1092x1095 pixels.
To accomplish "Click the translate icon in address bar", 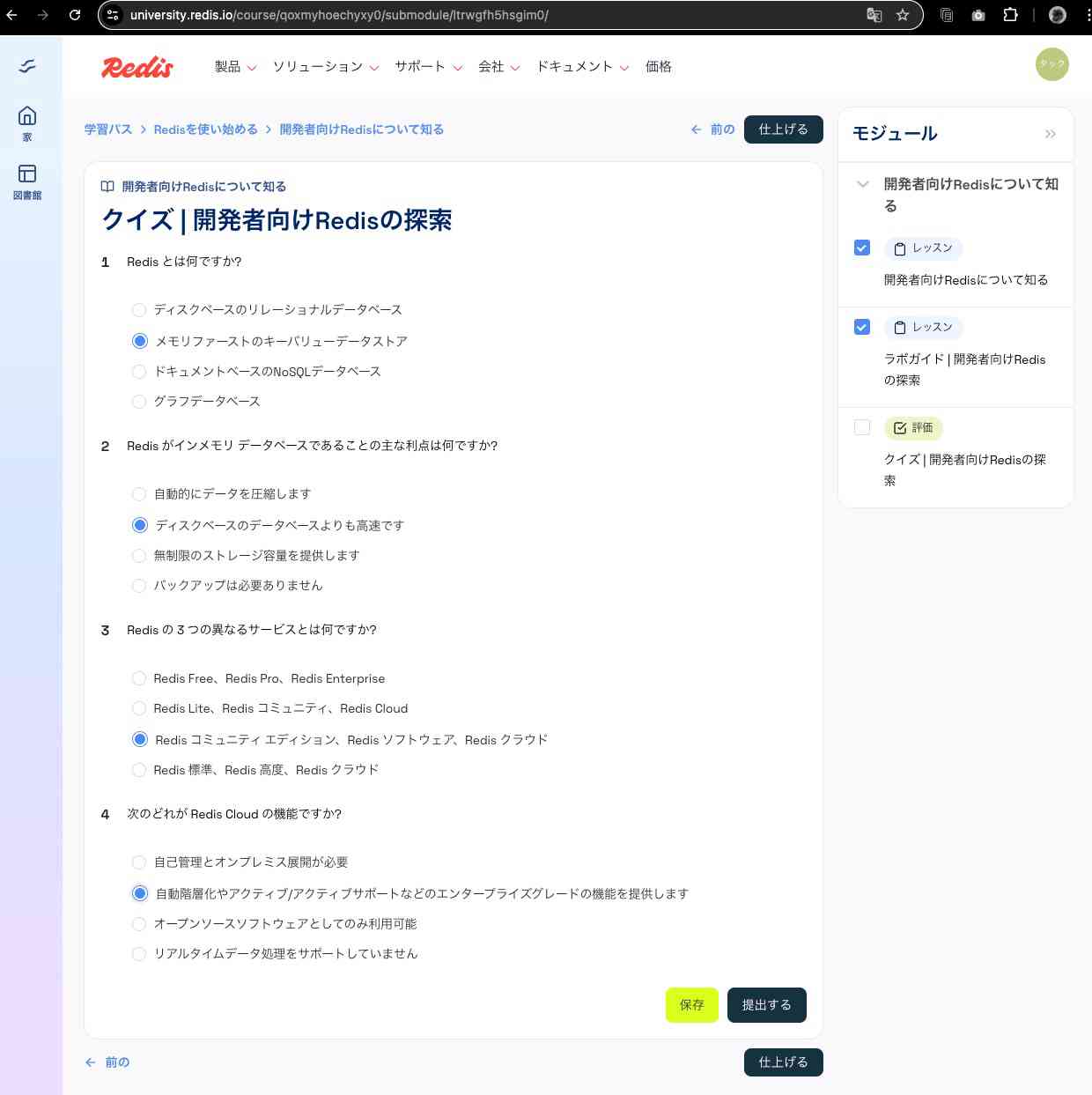I will pos(874,15).
